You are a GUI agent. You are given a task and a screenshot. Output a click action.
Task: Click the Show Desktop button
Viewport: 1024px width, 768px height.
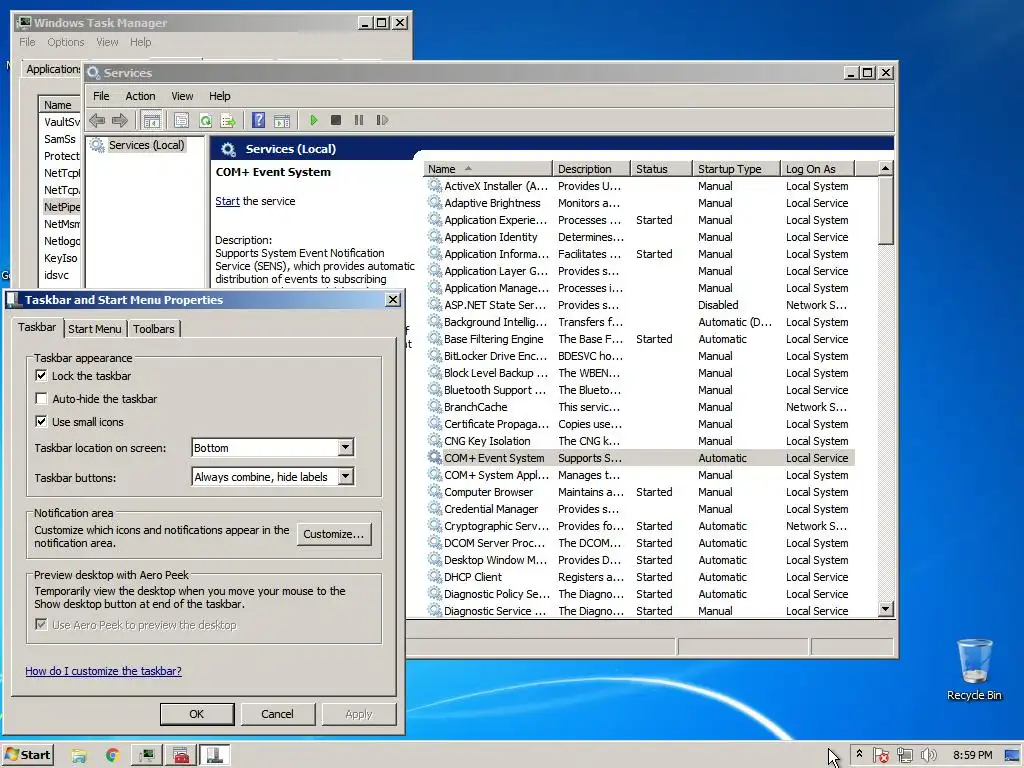tap(1013, 756)
